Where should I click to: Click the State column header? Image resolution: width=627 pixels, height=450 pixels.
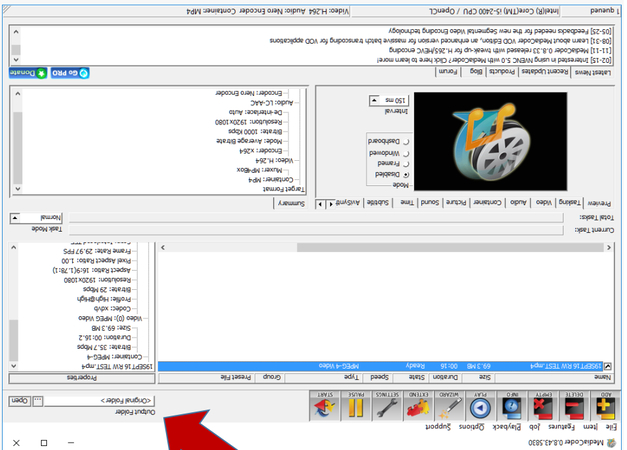411,378
